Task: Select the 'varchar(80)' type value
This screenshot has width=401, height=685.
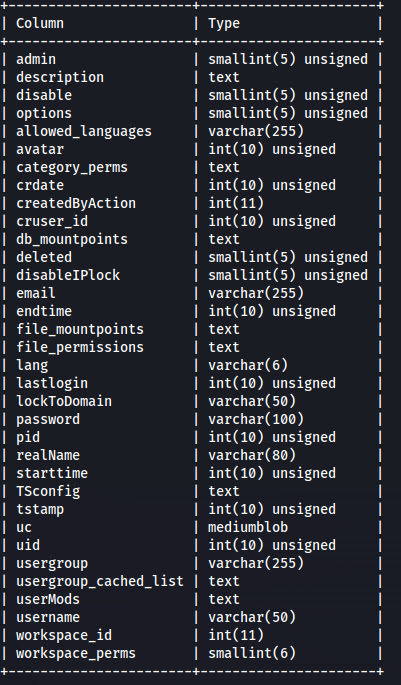Action: (x=252, y=455)
